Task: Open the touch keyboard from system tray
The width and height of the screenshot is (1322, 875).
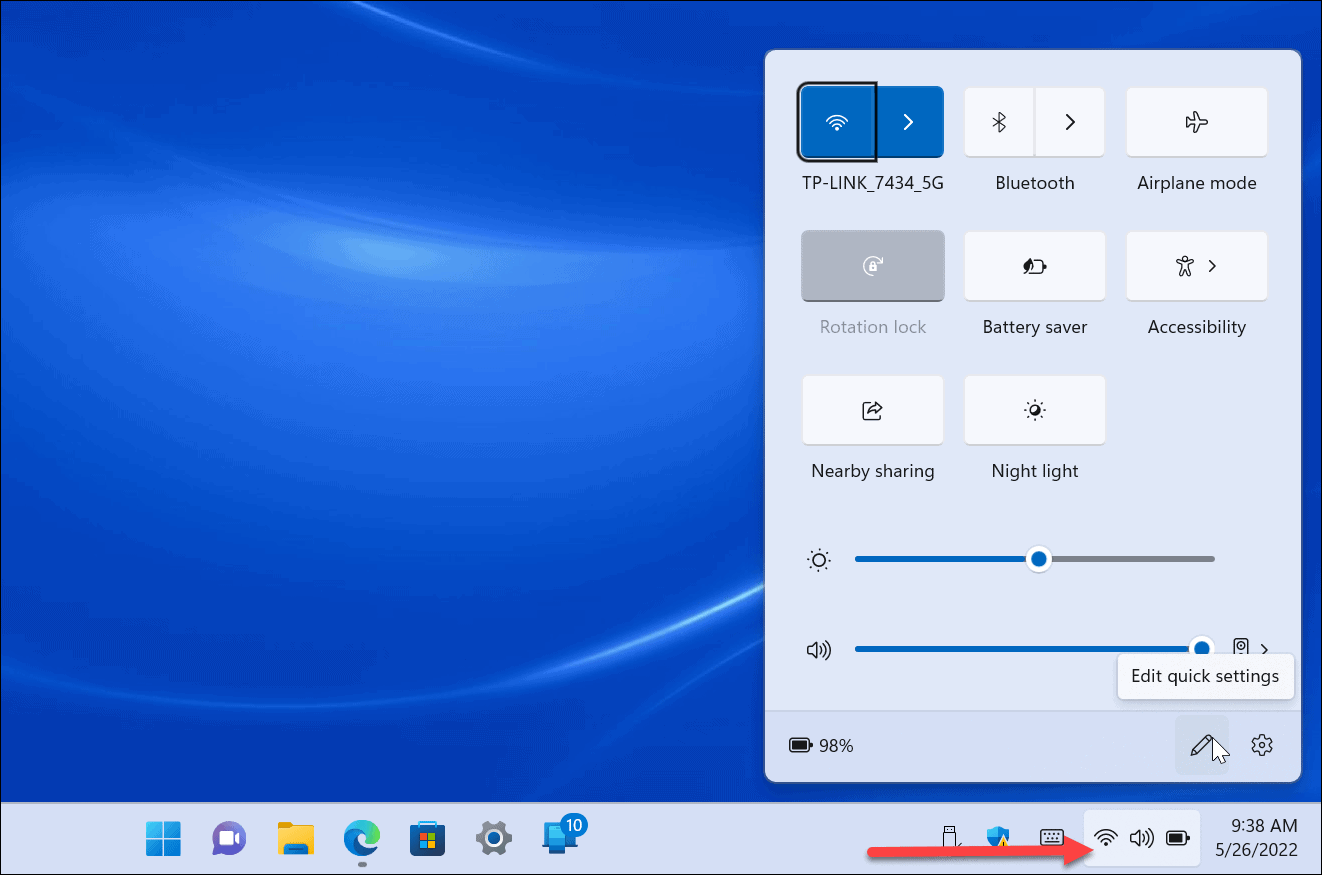Action: [x=1050, y=838]
